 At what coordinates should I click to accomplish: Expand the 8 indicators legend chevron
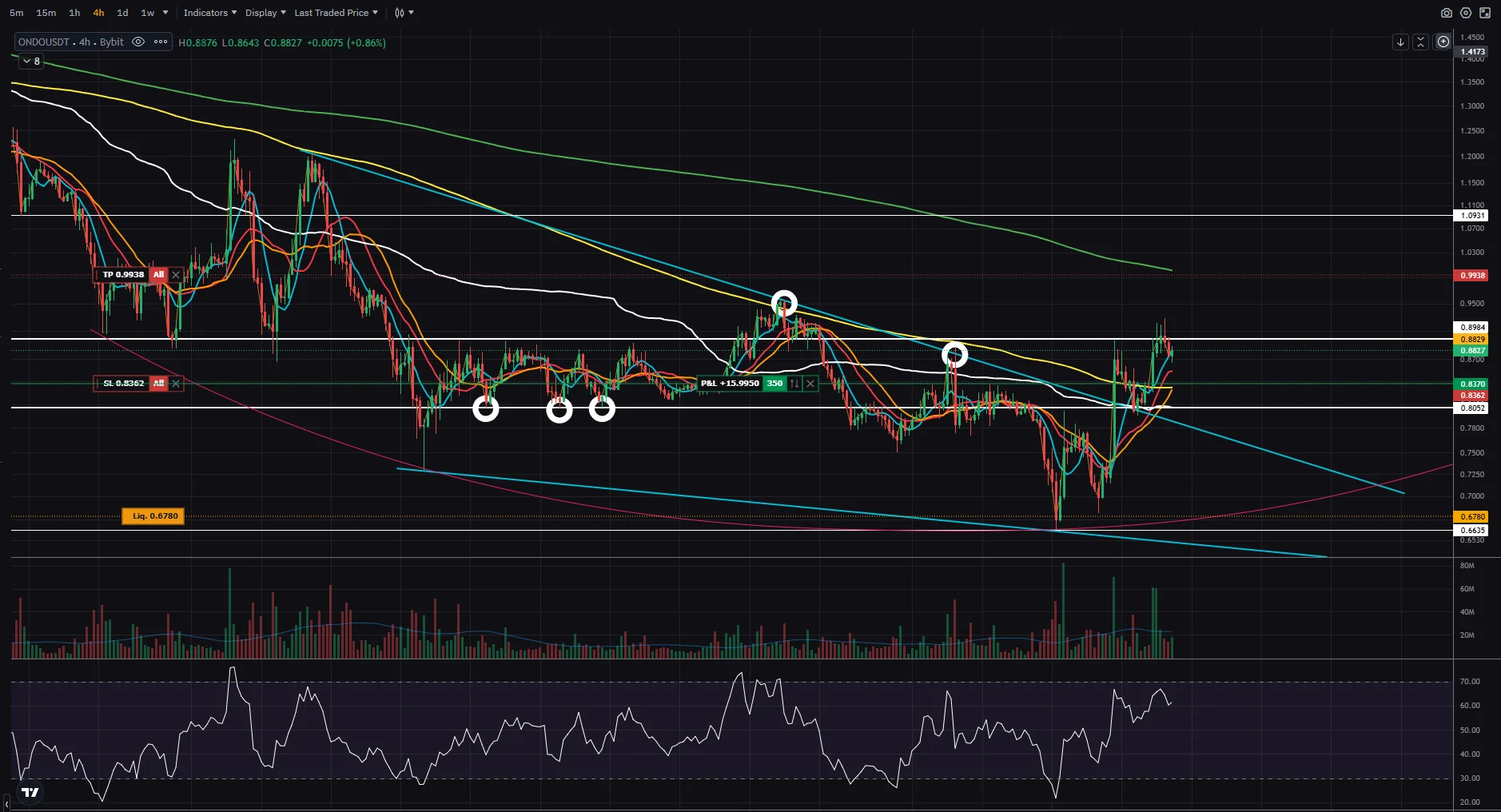pos(31,62)
